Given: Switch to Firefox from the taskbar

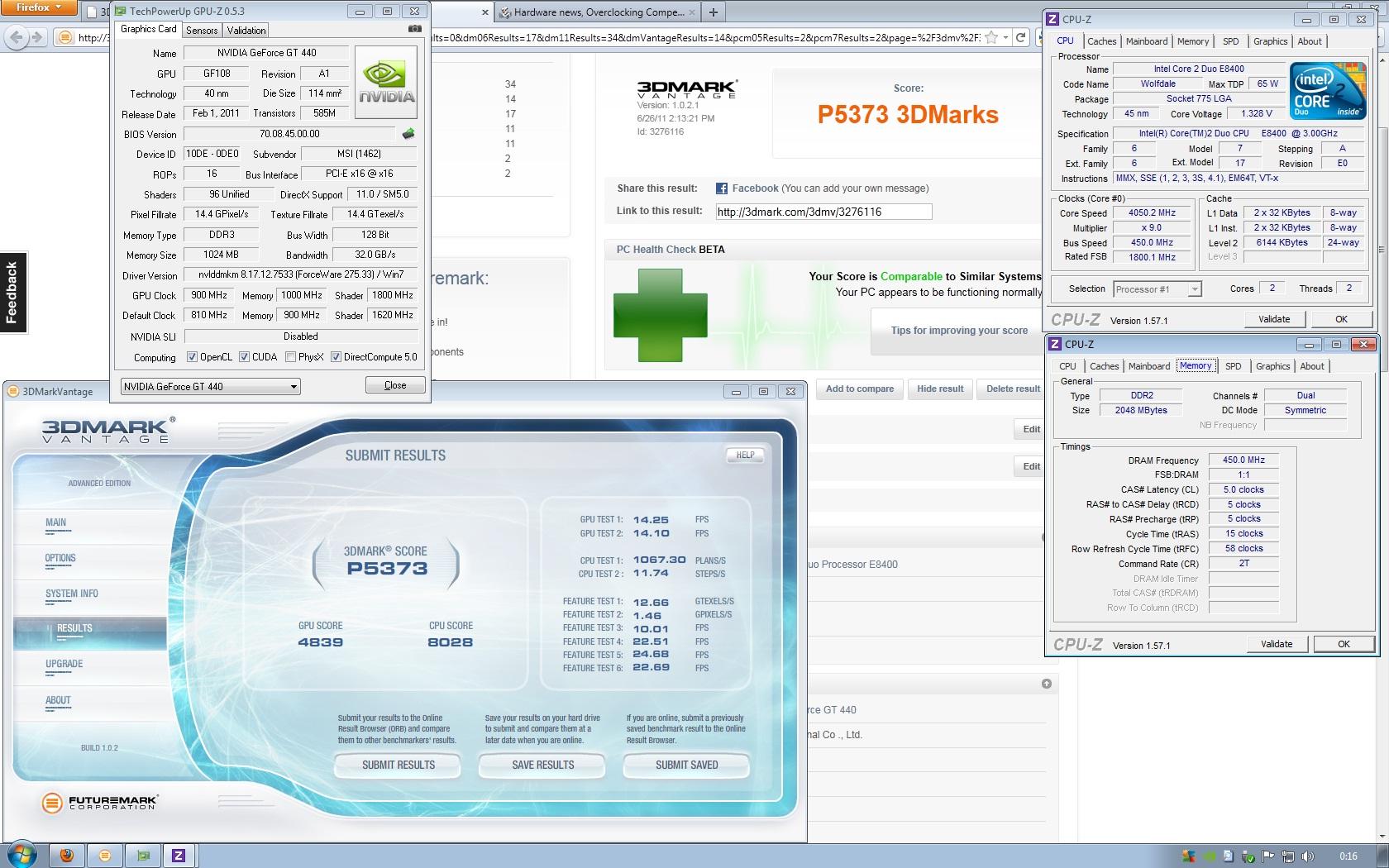Looking at the screenshot, I should pos(67,856).
